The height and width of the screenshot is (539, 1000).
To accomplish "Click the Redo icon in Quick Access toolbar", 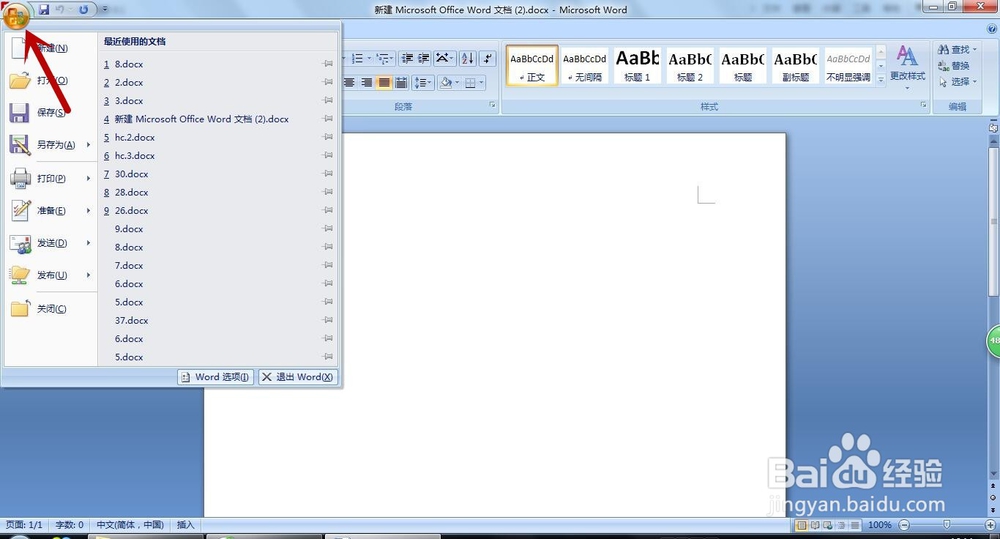I will [84, 10].
